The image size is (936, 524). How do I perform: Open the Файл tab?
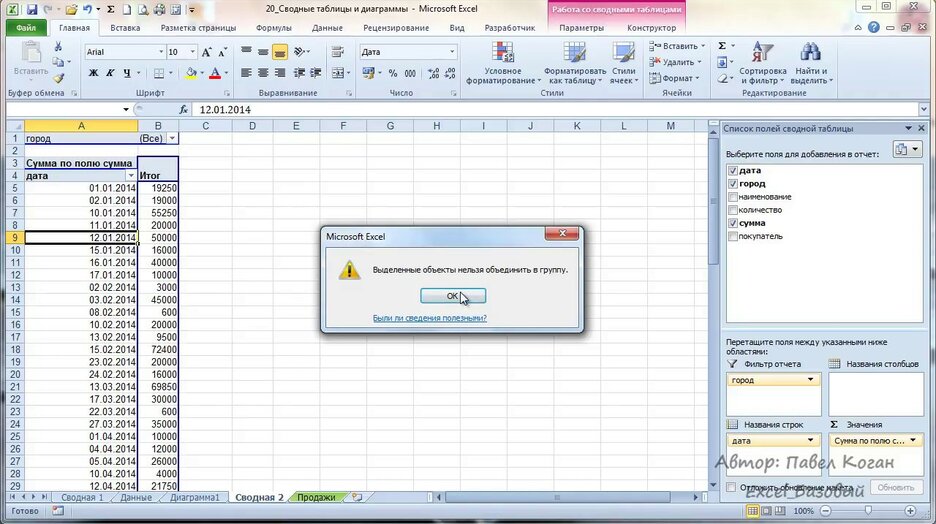(x=26, y=27)
